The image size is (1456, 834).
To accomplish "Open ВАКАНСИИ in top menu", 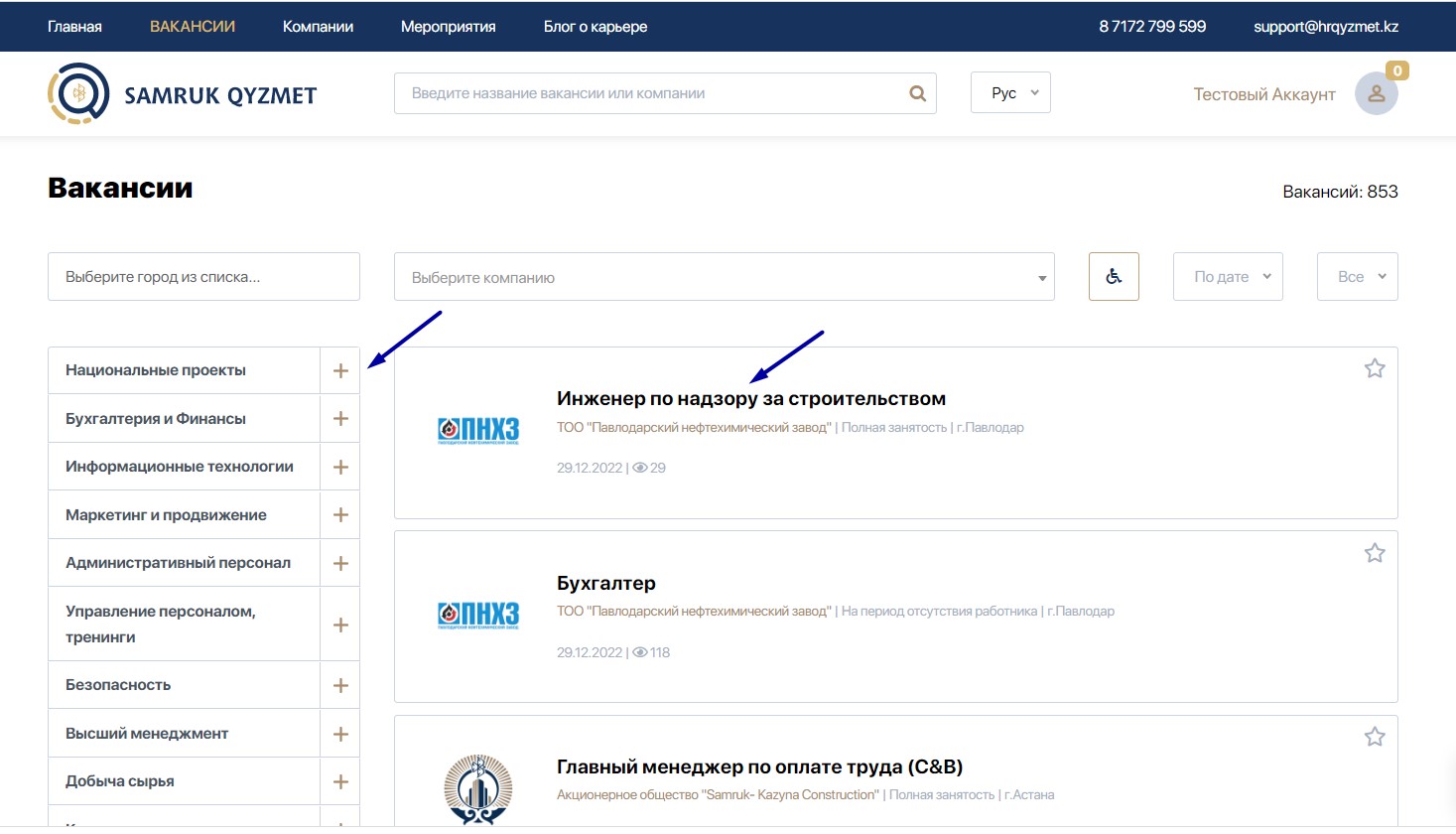I will (193, 27).
